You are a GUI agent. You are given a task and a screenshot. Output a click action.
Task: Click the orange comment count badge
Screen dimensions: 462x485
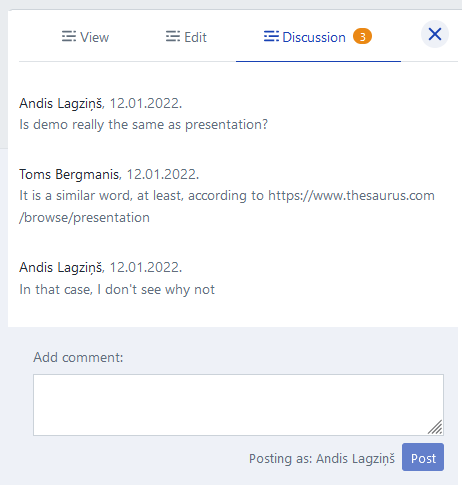362,37
